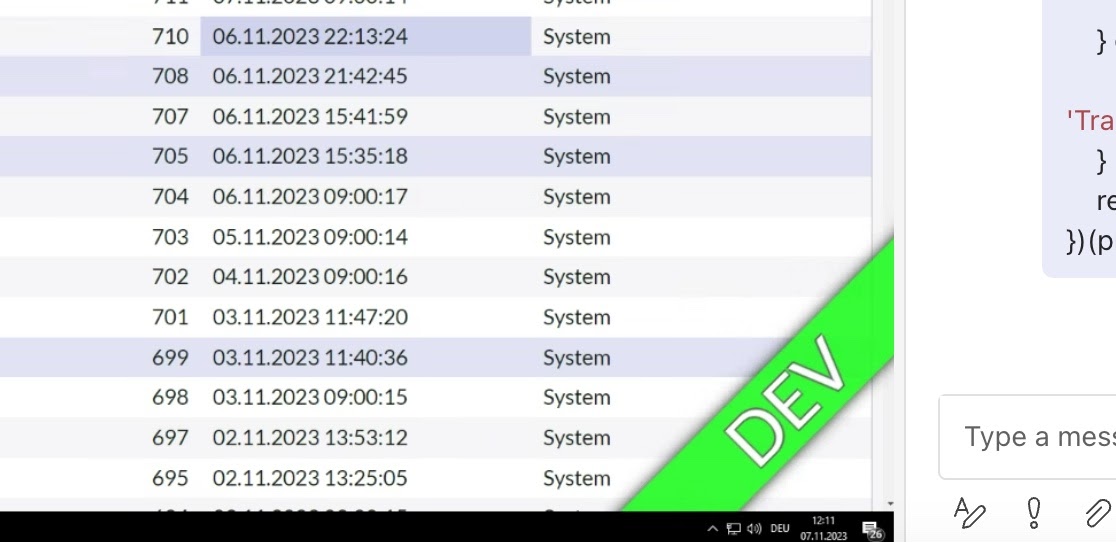
Task: Click the timestamp 06.11.2023 15:35:18
Action: (310, 156)
